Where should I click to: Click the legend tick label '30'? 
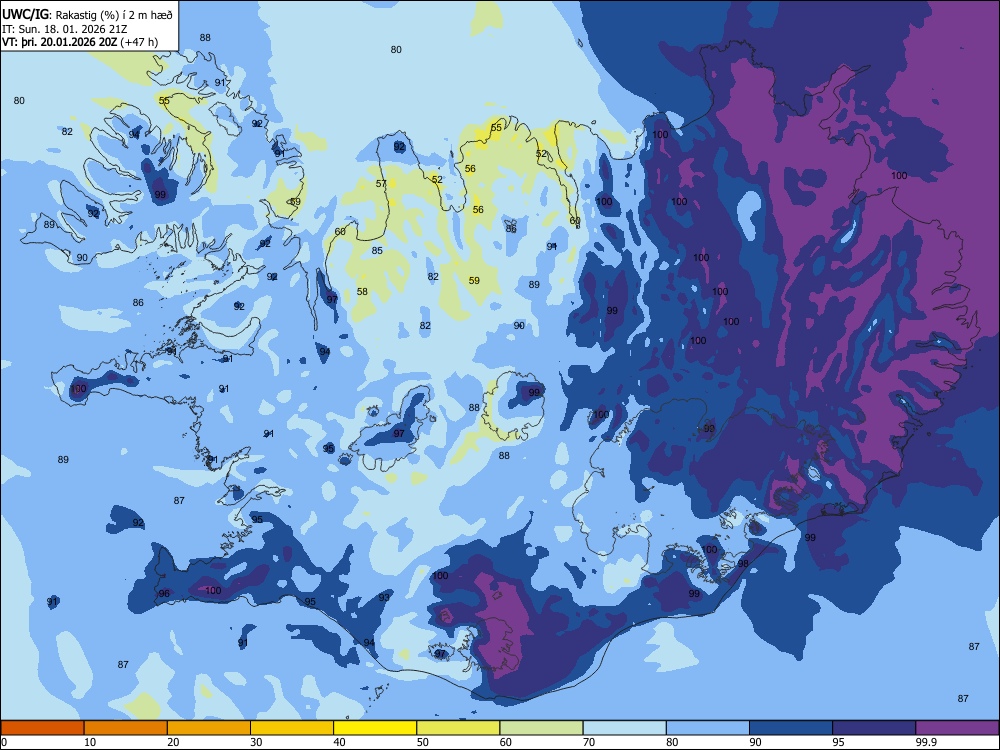pos(256,742)
